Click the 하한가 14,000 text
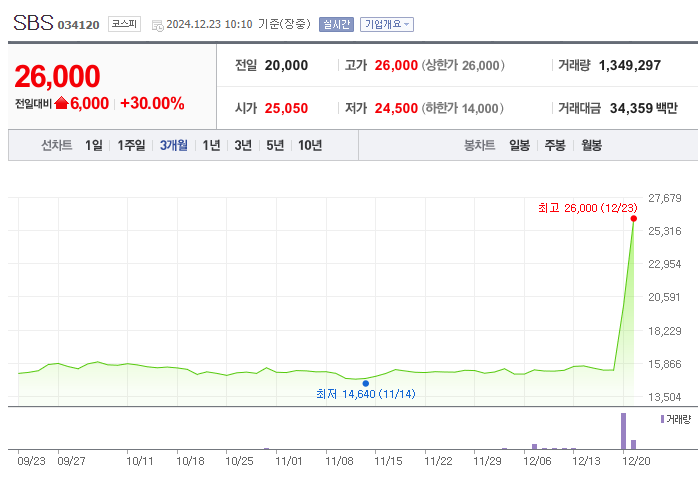 click(463, 108)
